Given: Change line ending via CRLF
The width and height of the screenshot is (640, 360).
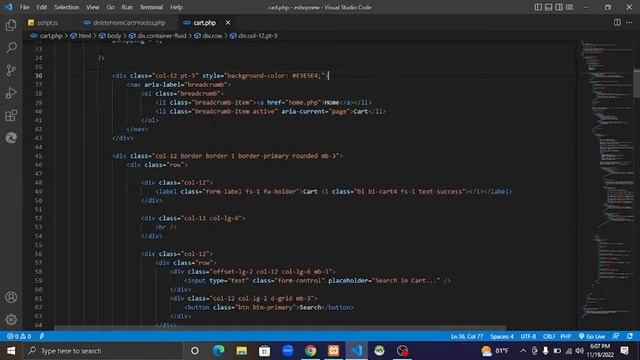Looking at the screenshot, I should click(x=549, y=336).
